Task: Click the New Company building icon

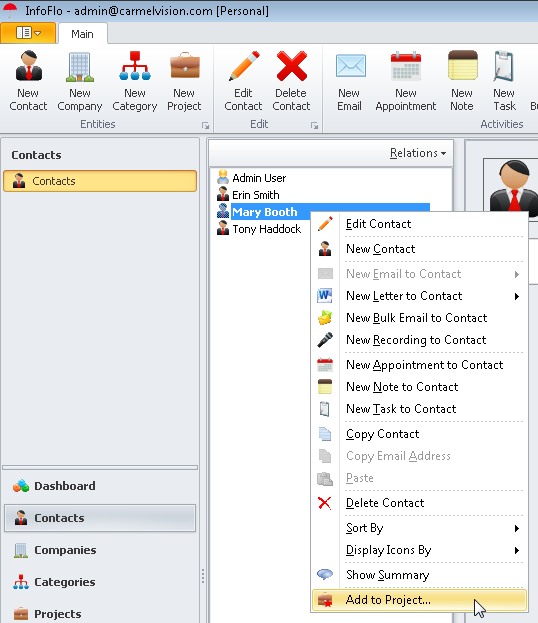Action: (x=79, y=67)
